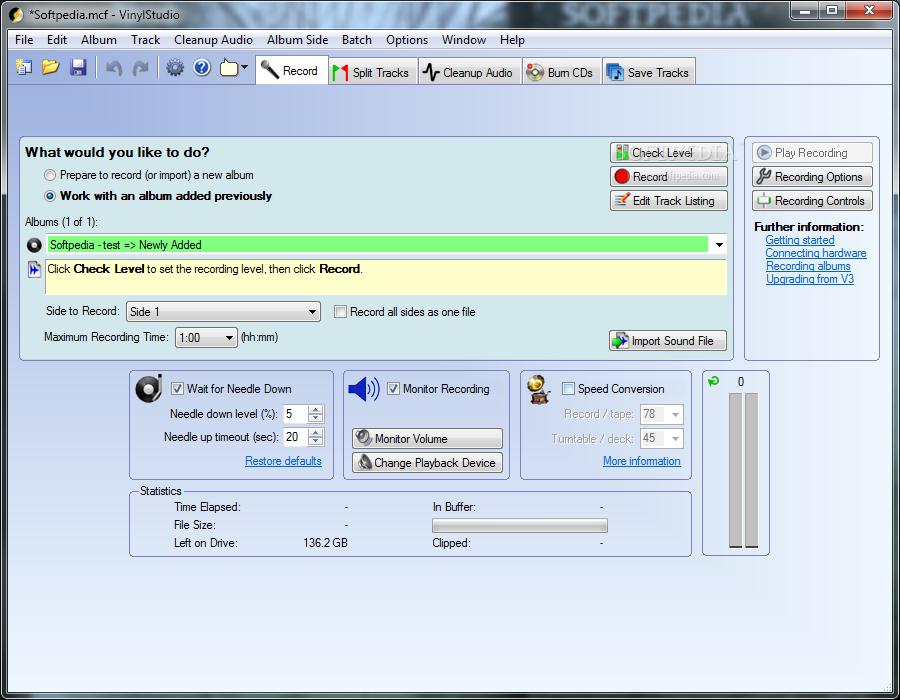Click the VinylStudio app icon in title bar
The height and width of the screenshot is (700, 900).
[16, 14]
